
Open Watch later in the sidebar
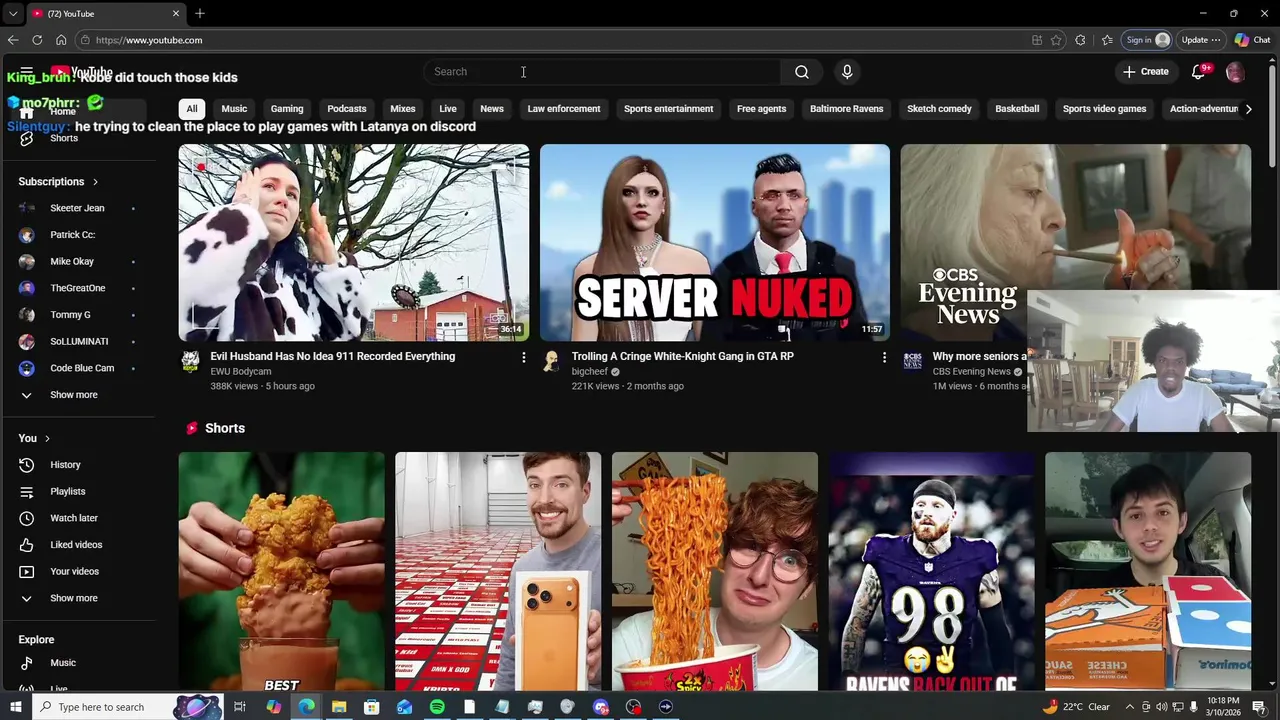tap(74, 518)
